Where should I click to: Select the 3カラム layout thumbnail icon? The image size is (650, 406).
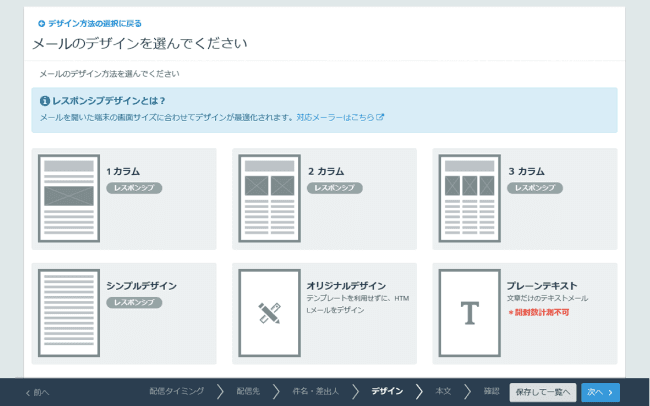[x=468, y=198]
